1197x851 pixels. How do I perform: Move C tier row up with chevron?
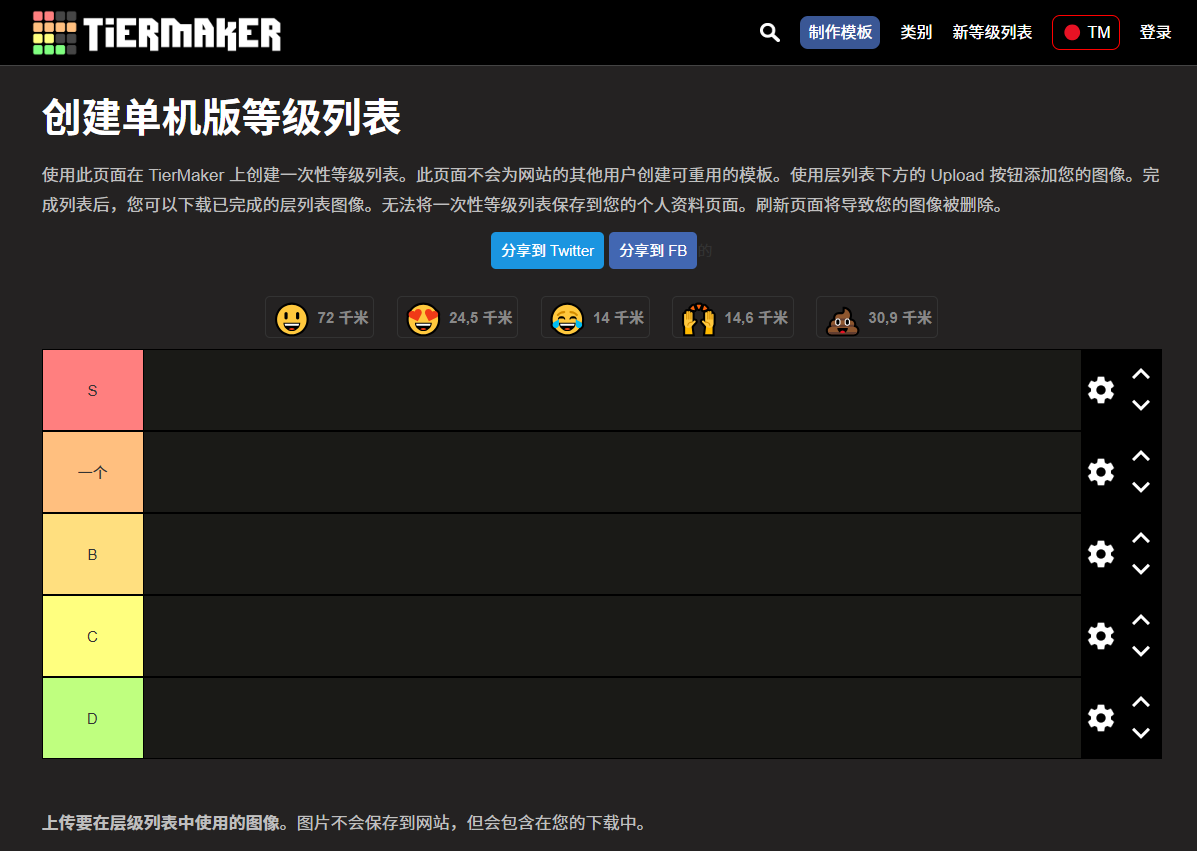pyautogui.click(x=1140, y=620)
